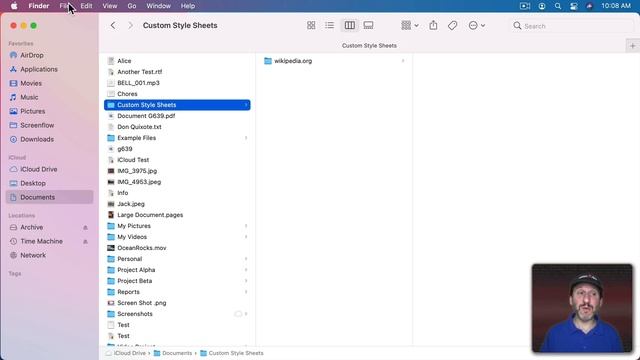Click the Edit Tags icon

pos(452,25)
